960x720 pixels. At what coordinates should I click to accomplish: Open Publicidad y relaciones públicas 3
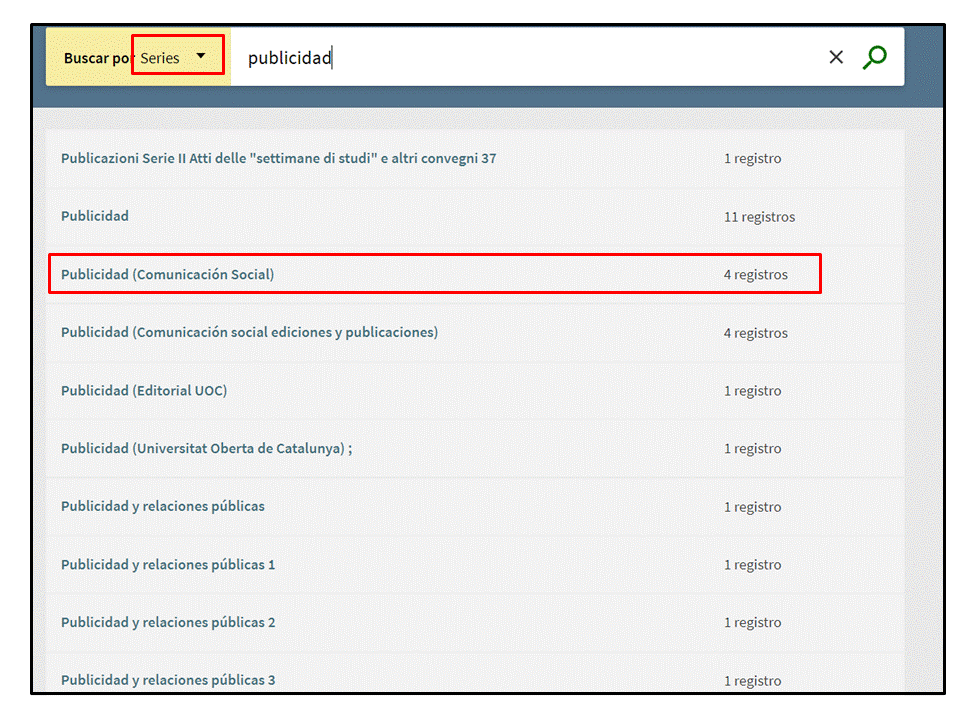[168, 680]
